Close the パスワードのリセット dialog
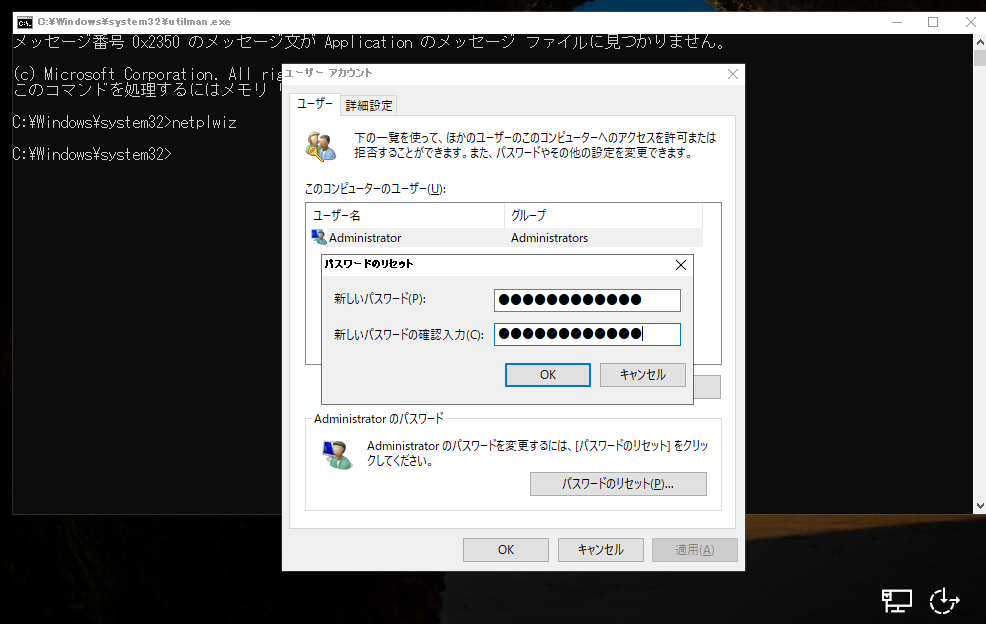986x624 pixels. point(680,265)
